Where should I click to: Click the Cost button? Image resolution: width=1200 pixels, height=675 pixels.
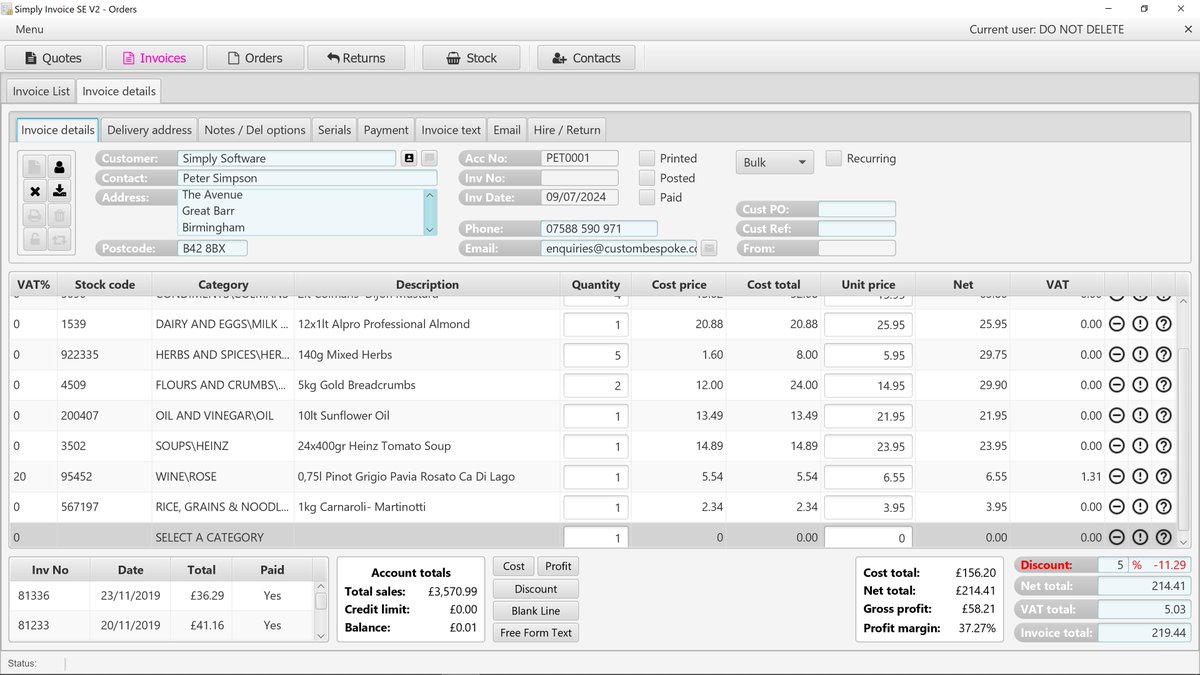click(513, 567)
